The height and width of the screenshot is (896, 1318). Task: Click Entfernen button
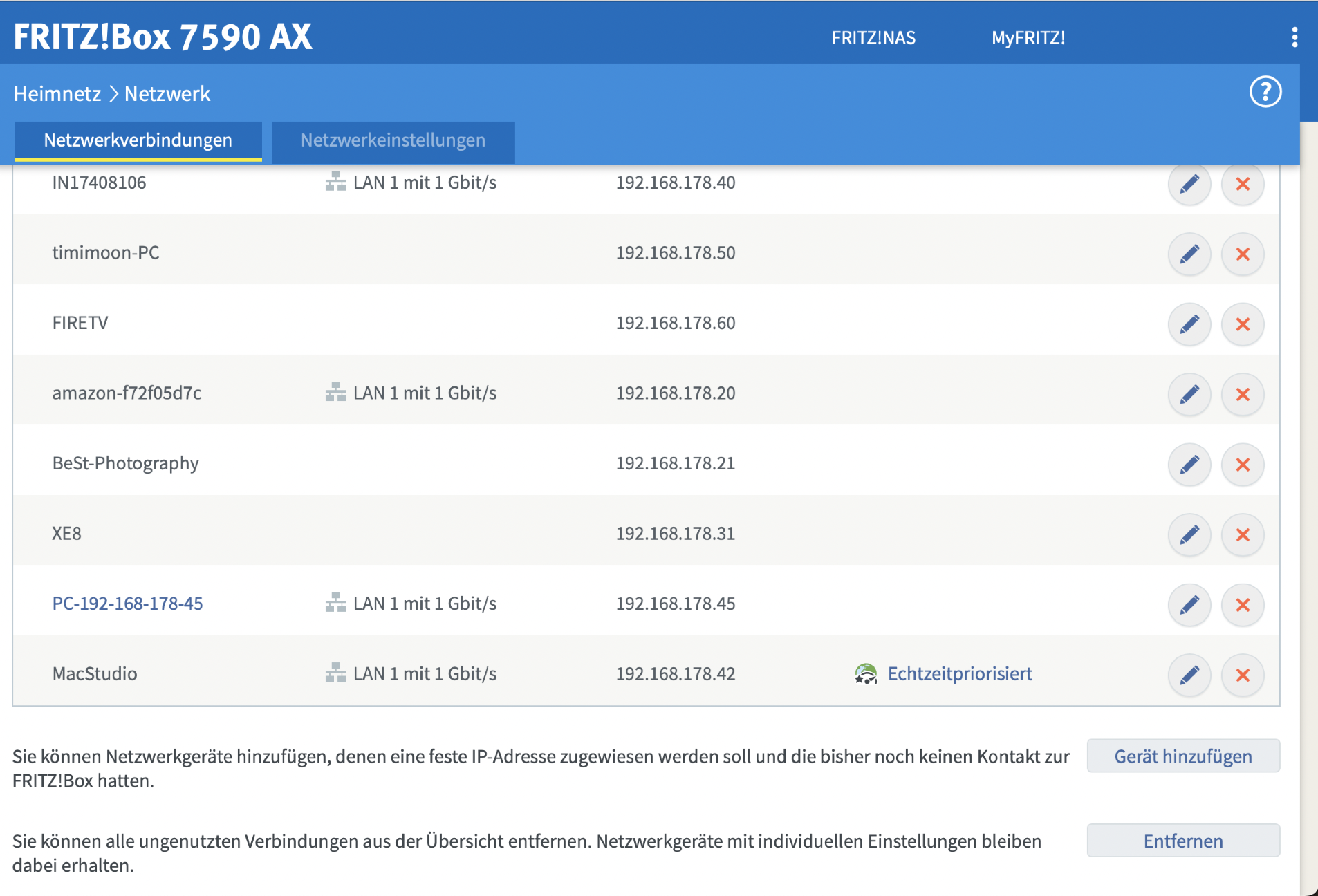coord(1183,841)
